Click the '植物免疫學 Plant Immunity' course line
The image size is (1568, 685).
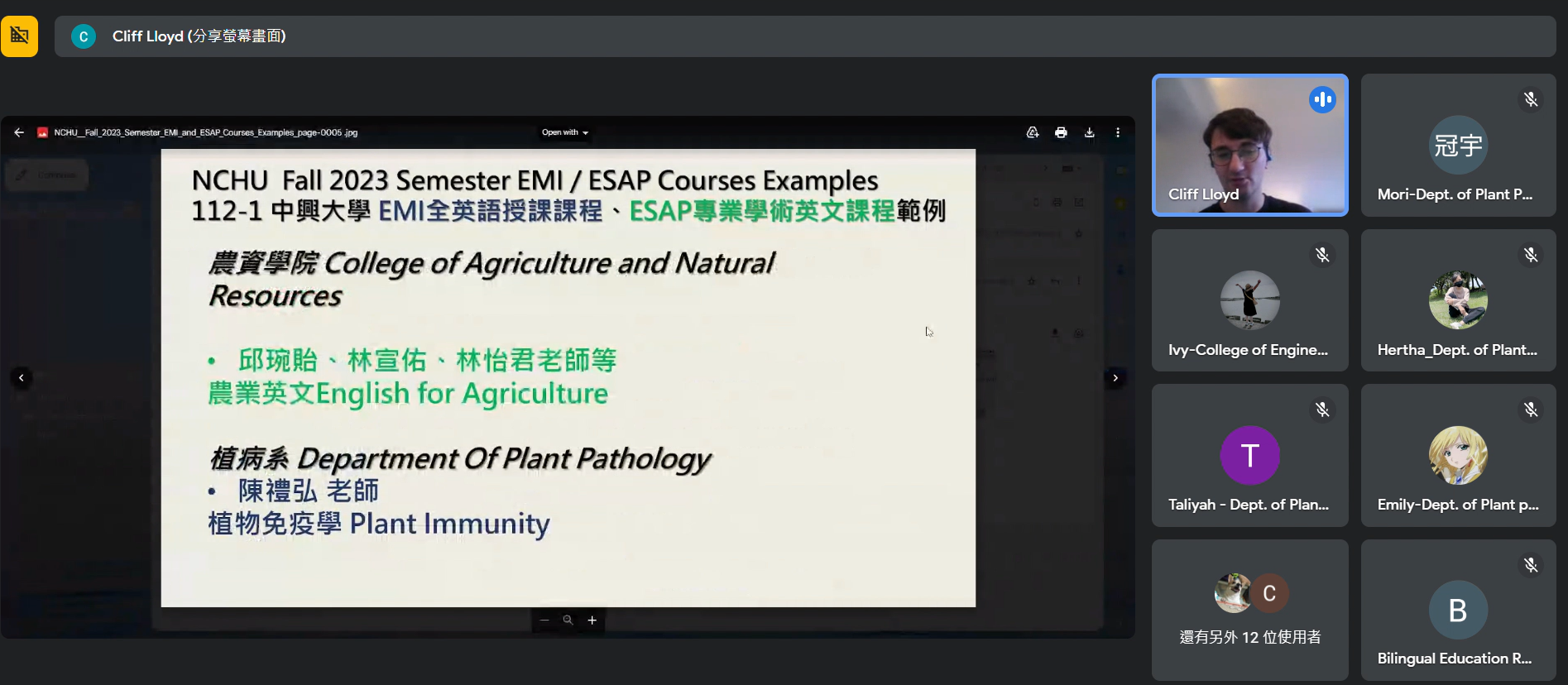coord(379,524)
